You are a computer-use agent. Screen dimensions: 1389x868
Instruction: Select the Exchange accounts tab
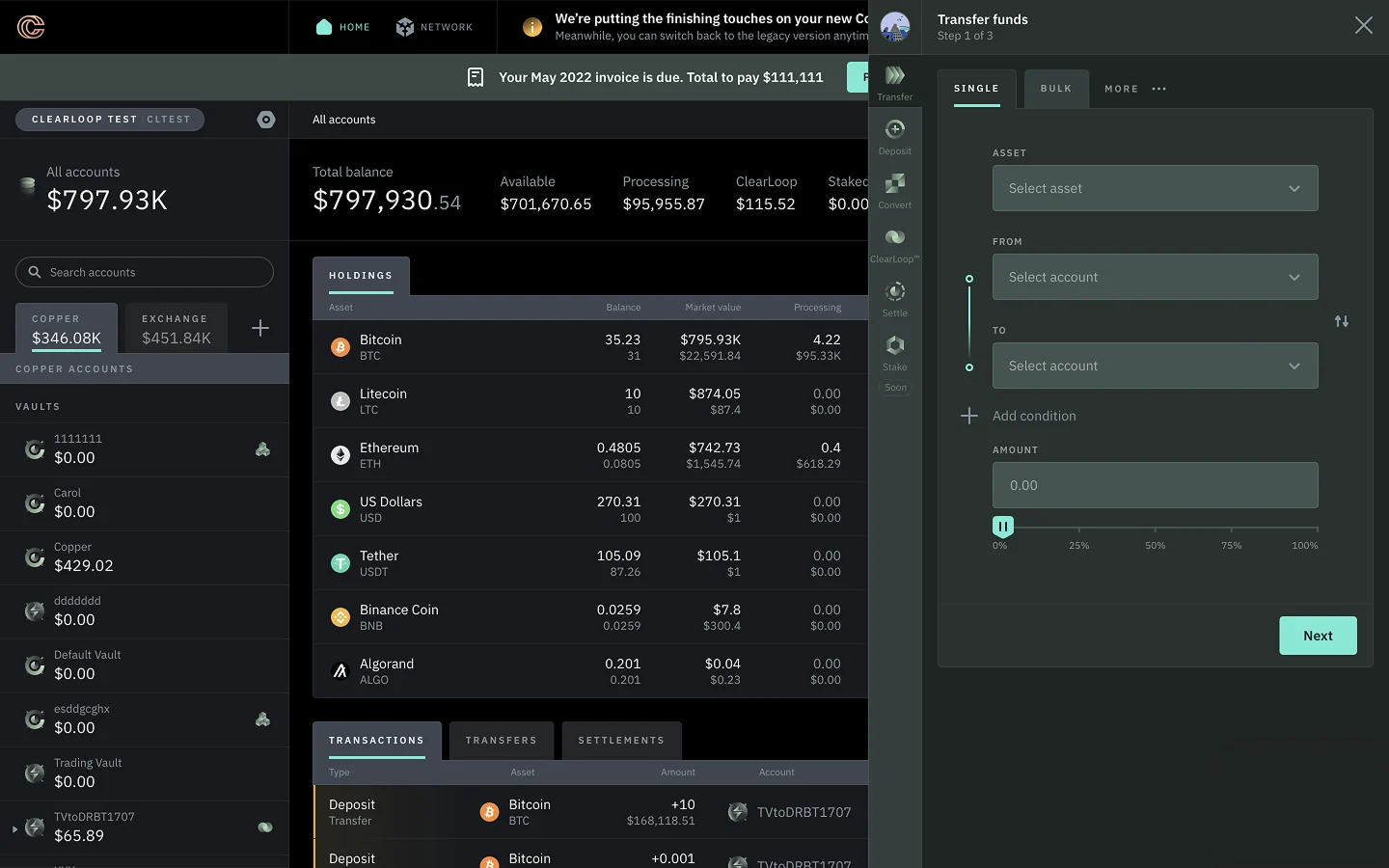[177, 329]
